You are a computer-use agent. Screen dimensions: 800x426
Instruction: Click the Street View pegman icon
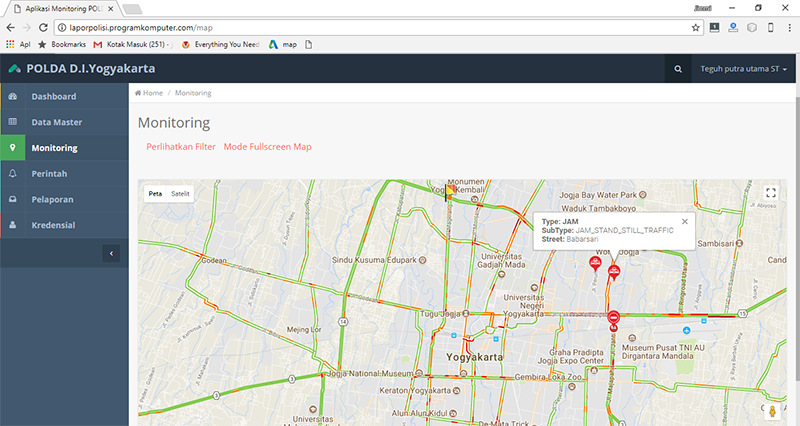coord(772,411)
